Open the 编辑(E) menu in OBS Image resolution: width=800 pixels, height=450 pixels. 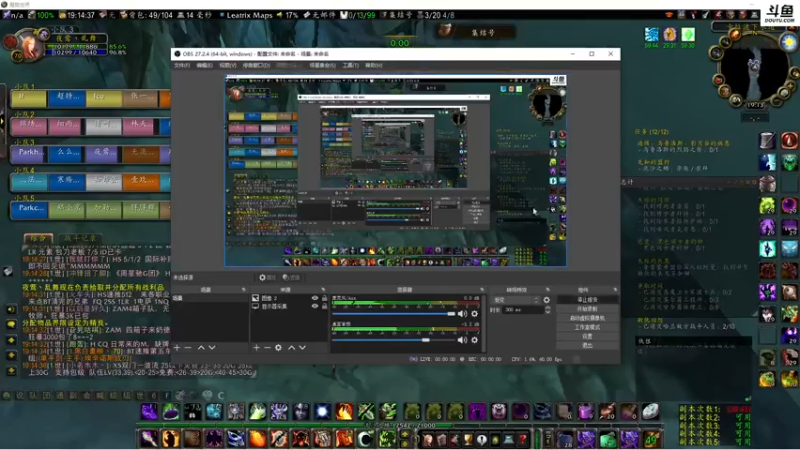(x=204, y=65)
